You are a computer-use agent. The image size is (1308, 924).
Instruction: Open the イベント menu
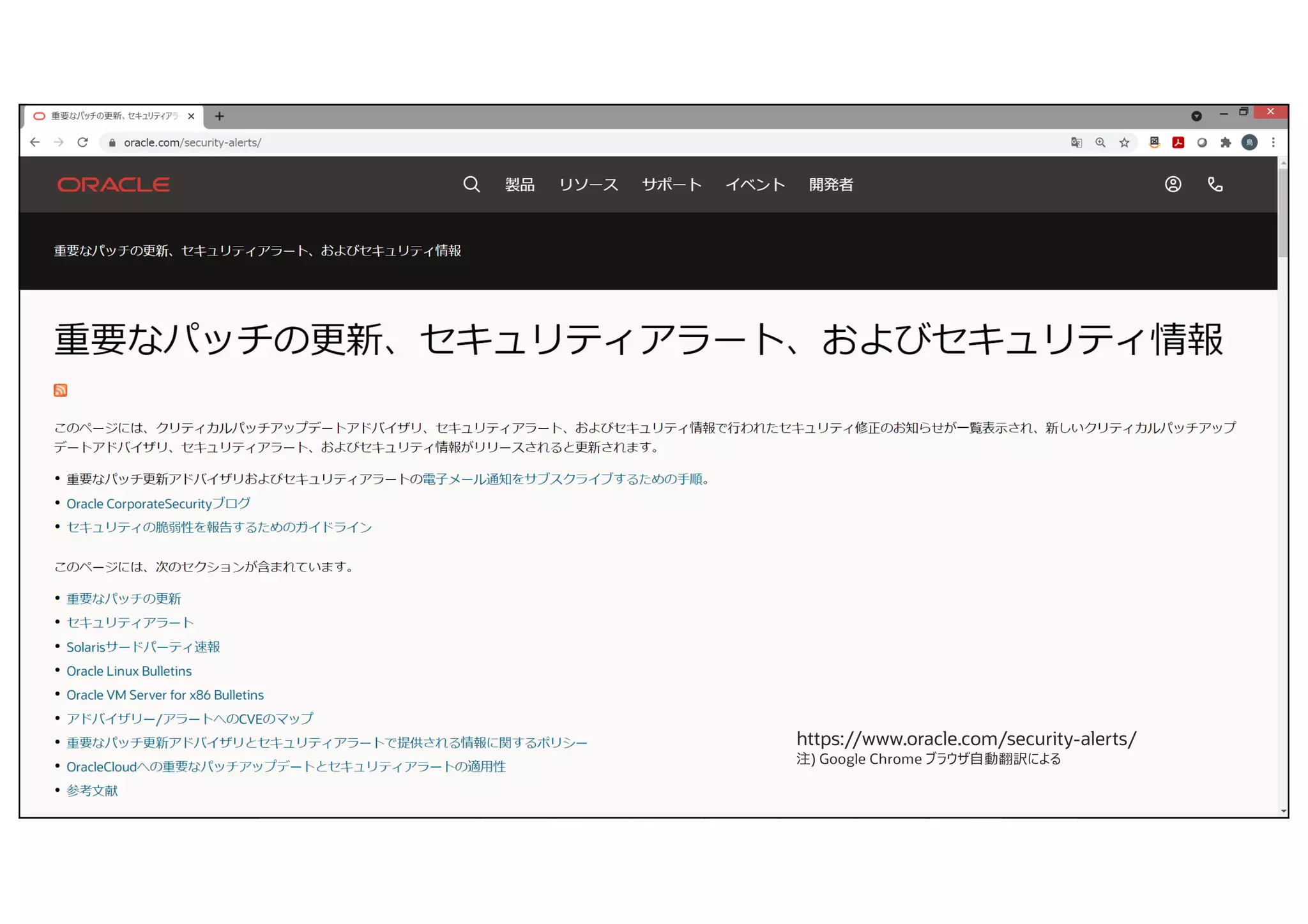pos(755,185)
